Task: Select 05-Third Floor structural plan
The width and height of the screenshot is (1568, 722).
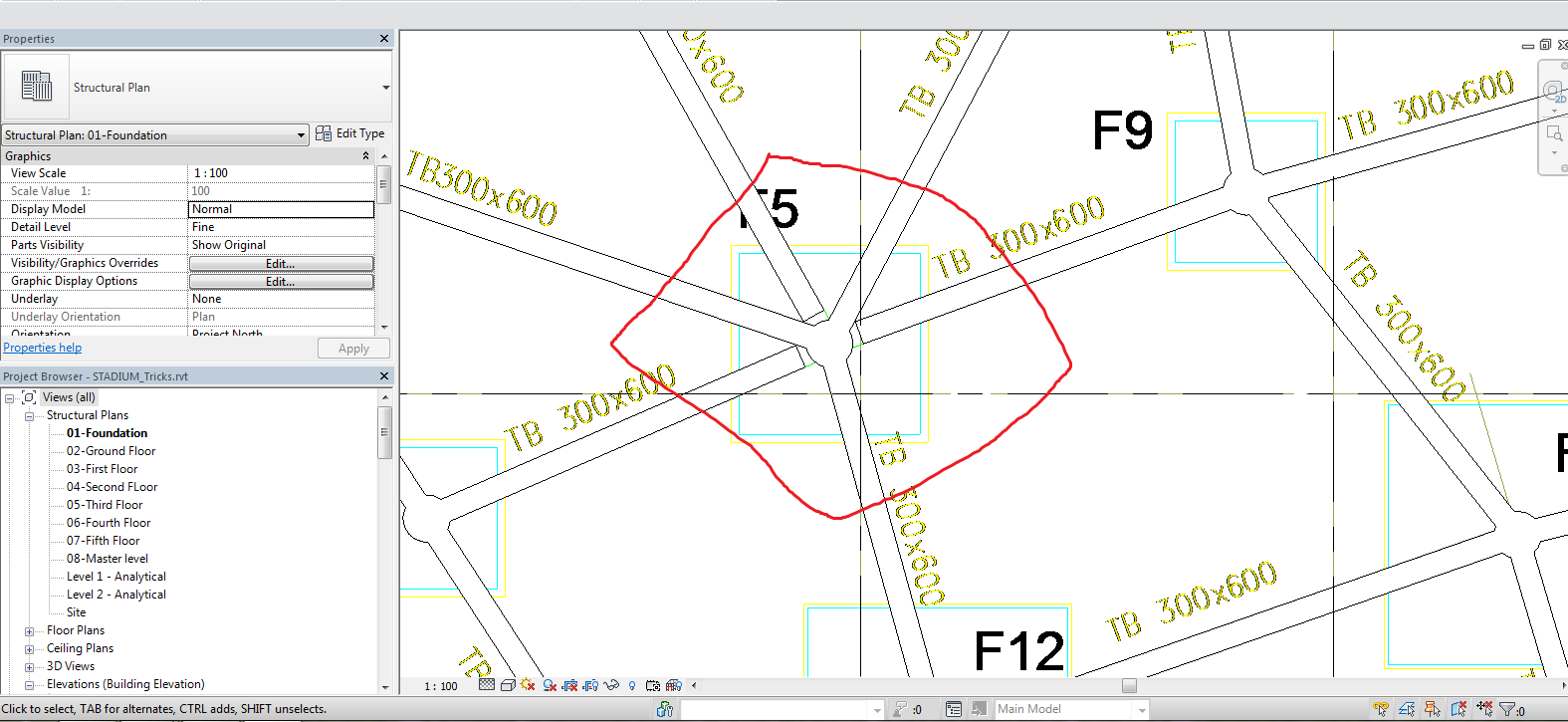Action: click(x=105, y=505)
